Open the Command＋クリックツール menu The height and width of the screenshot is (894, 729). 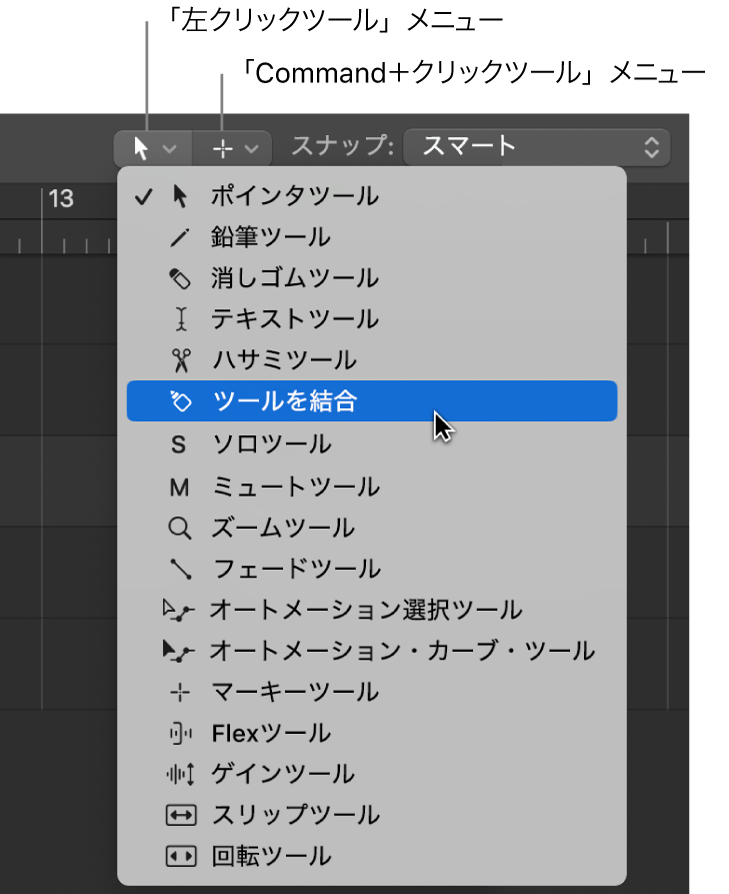[x=231, y=147]
